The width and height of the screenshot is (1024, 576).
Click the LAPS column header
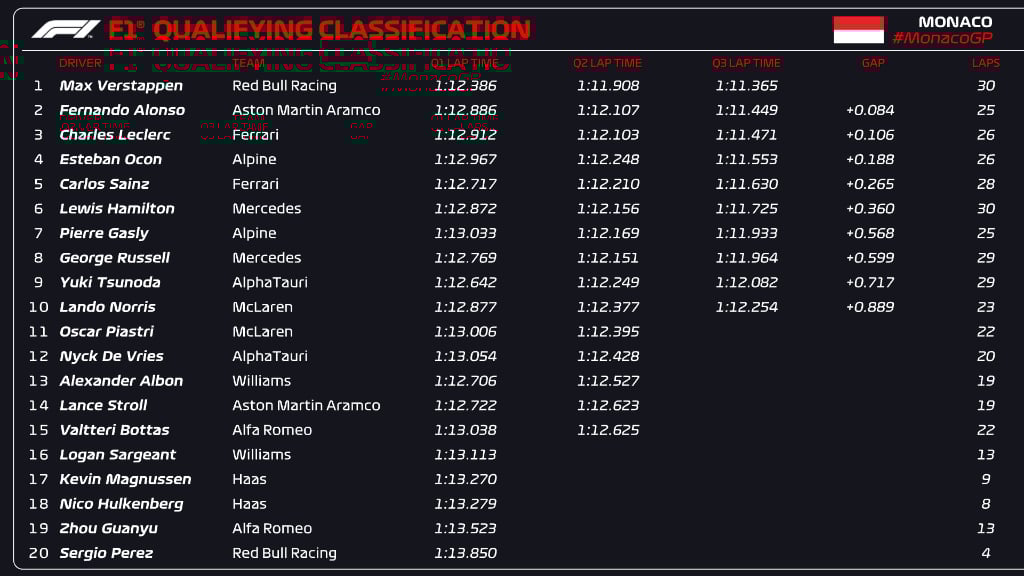coord(985,63)
